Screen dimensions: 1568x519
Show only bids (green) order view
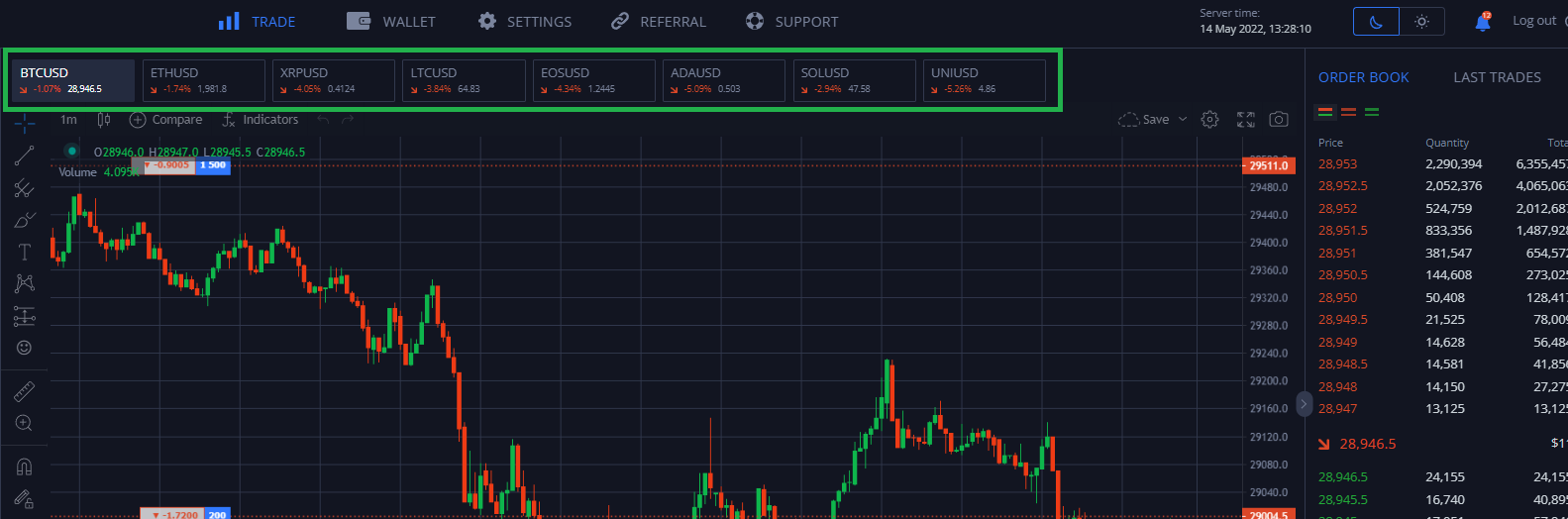(x=1372, y=113)
